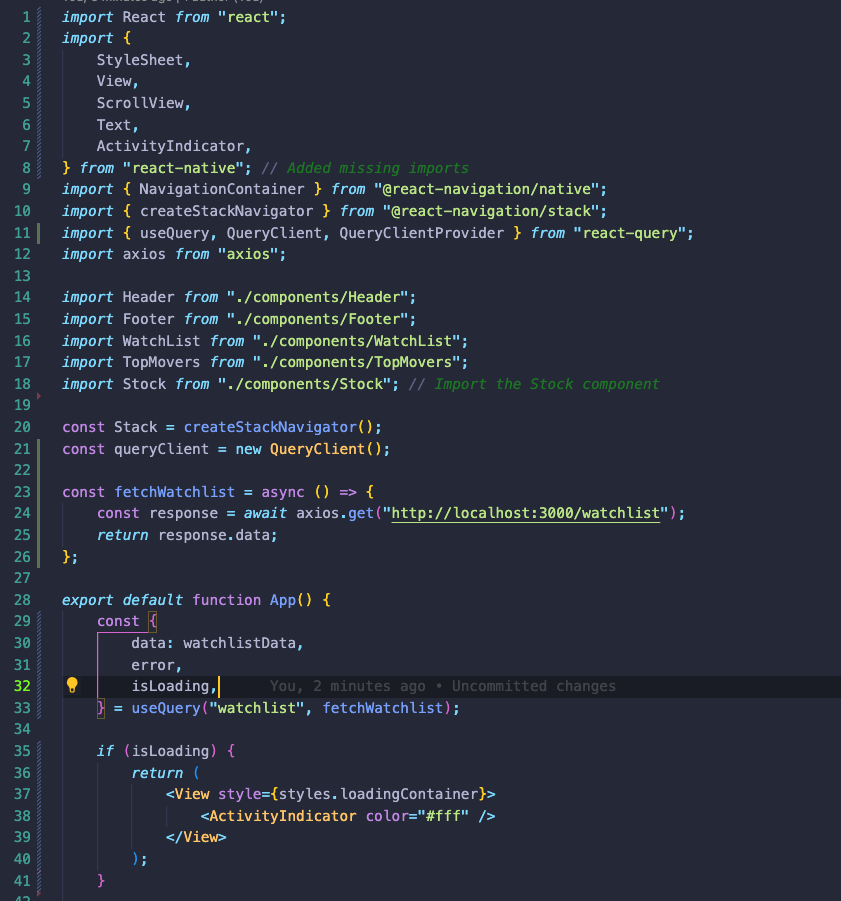Image resolution: width=841 pixels, height=901 pixels.
Task: Click the word StyleSheet in the import list
Action: pyautogui.click(x=140, y=60)
